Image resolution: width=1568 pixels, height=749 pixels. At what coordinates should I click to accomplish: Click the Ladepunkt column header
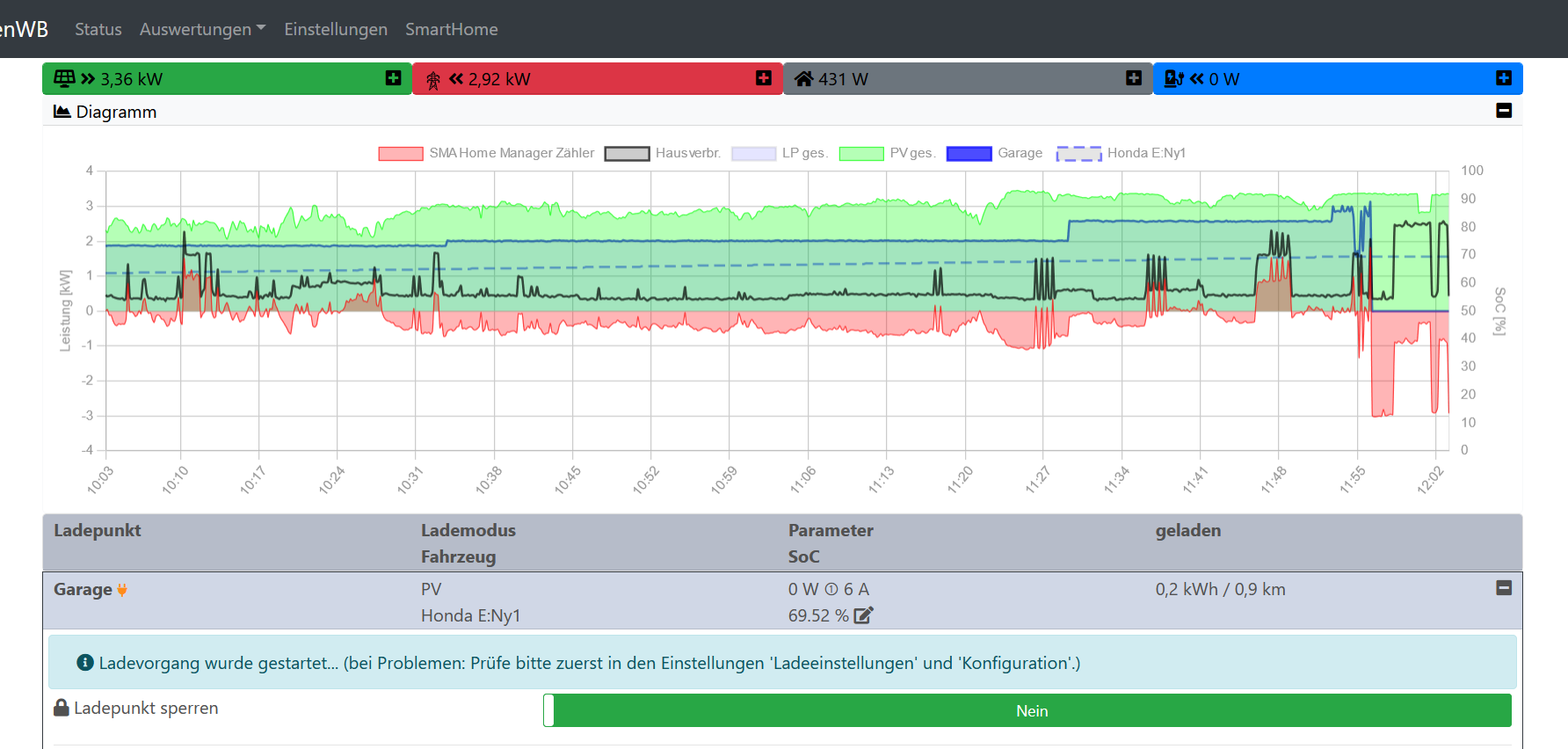click(98, 530)
